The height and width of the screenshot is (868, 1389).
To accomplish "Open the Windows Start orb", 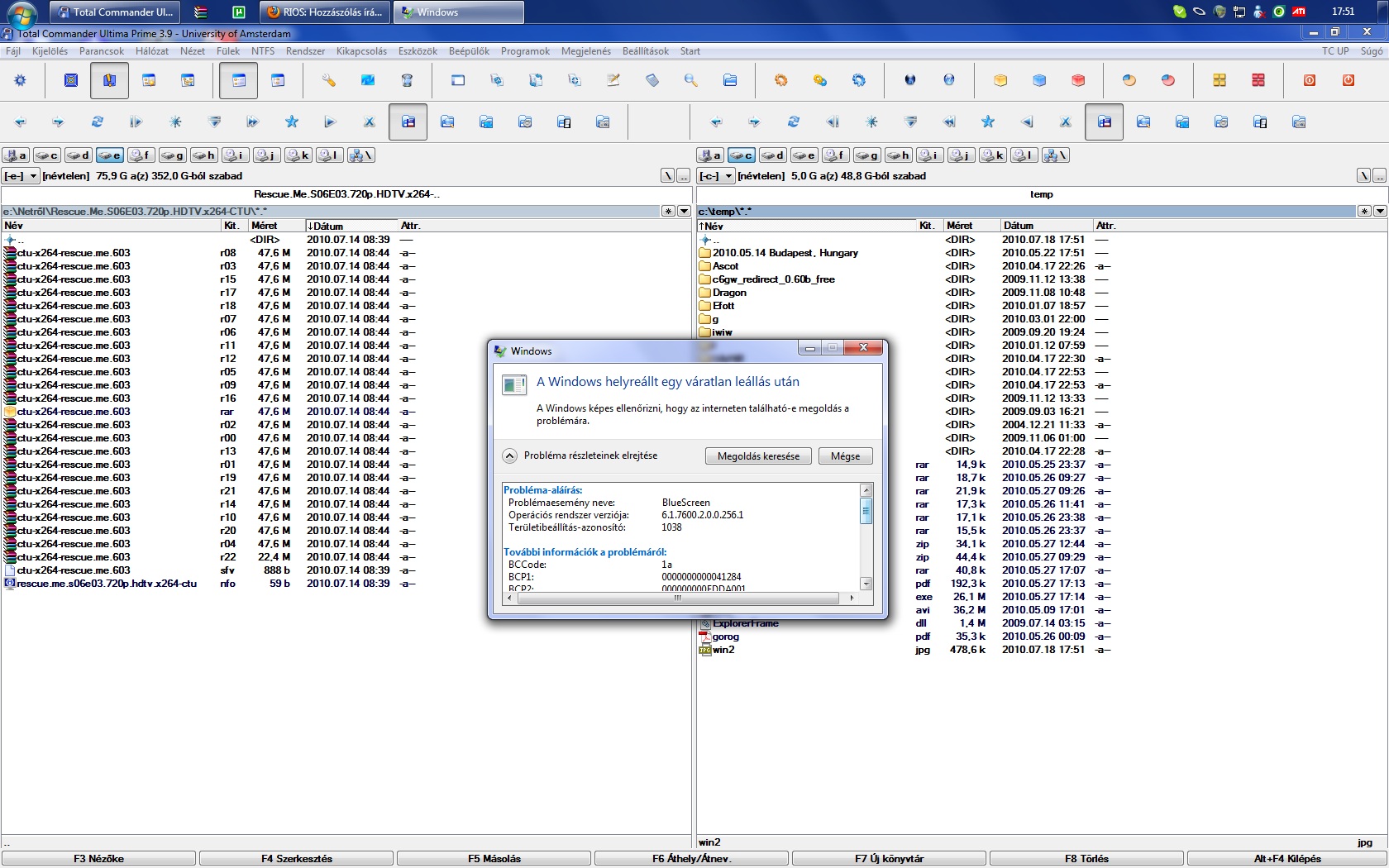I will [21, 14].
